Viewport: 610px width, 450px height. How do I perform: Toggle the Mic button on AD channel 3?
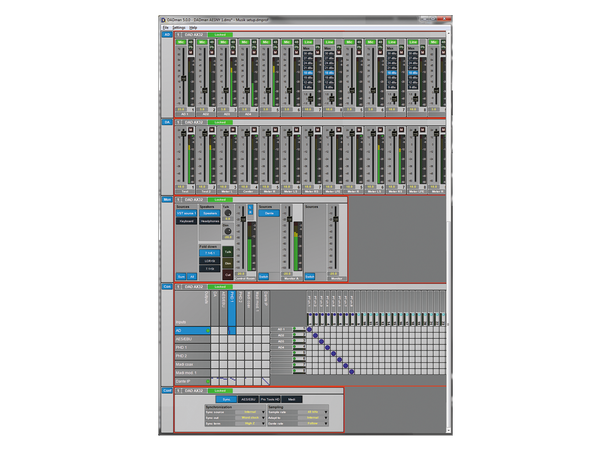coord(223,42)
